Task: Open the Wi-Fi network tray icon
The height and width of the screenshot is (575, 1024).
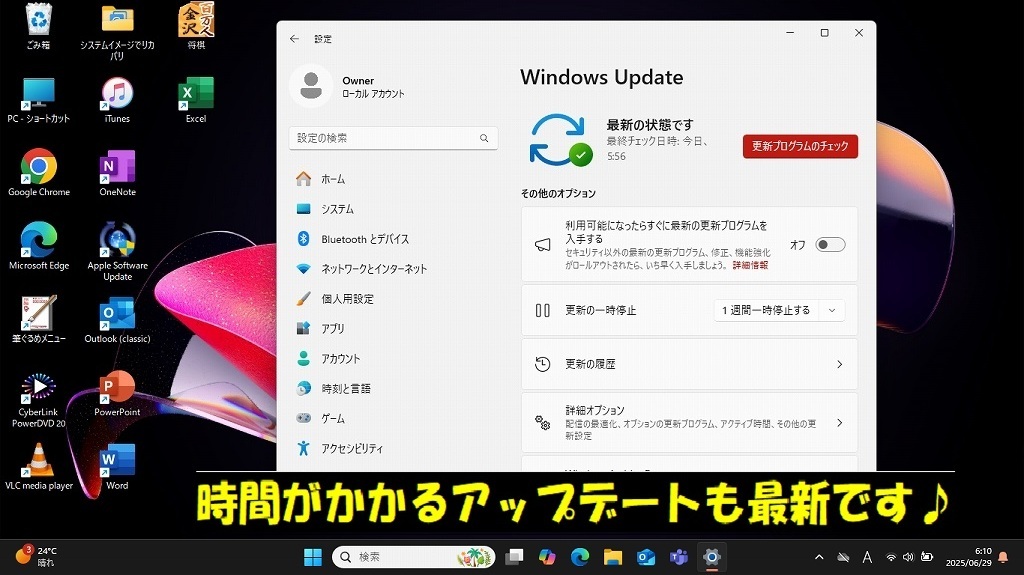Action: [x=891, y=557]
